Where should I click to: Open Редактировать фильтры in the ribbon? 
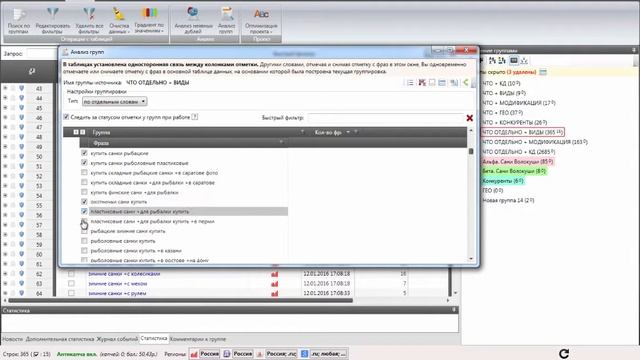[x=53, y=21]
